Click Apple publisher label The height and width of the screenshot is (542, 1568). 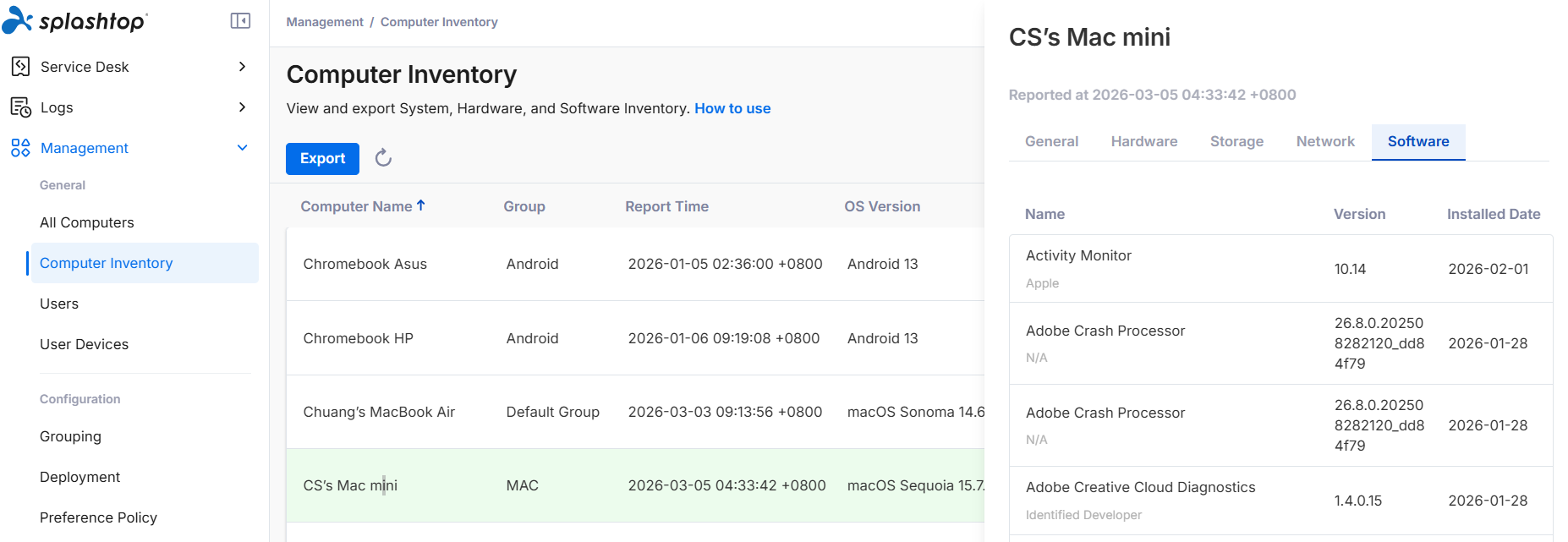pos(1042,283)
